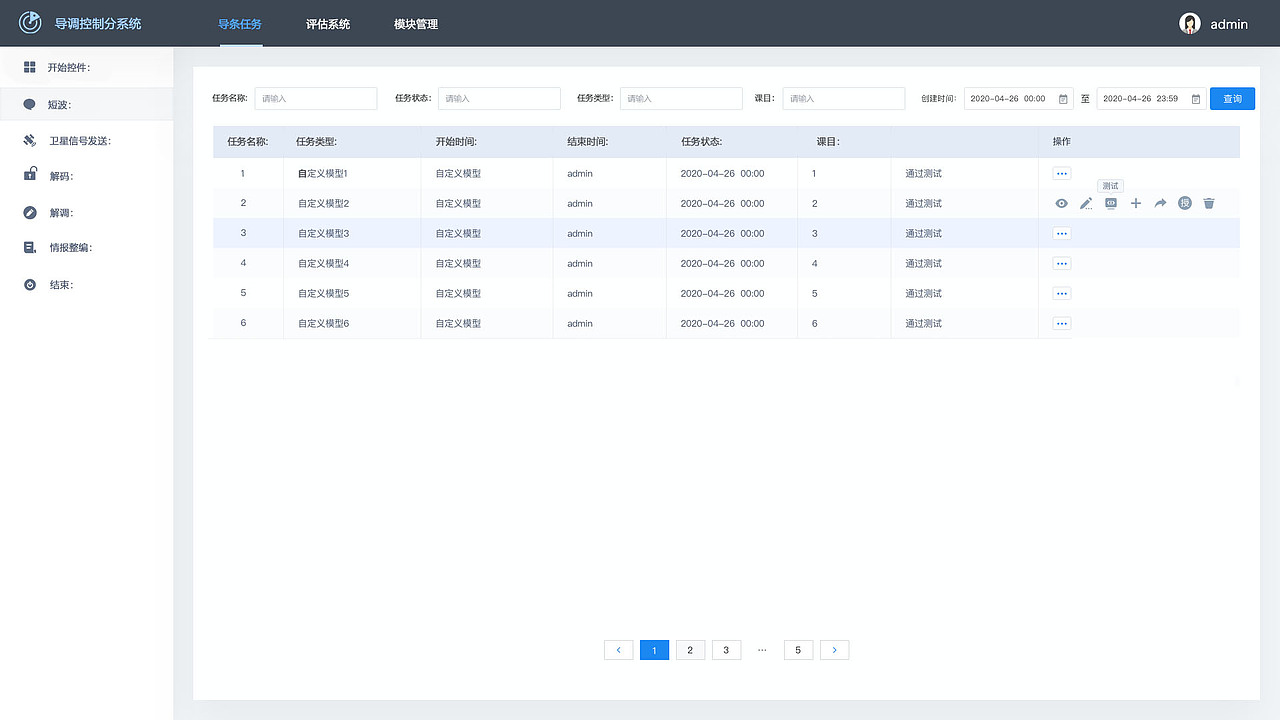Select the 情报整编 sidebar item
The width and height of the screenshot is (1280, 720).
pyautogui.click(x=87, y=247)
